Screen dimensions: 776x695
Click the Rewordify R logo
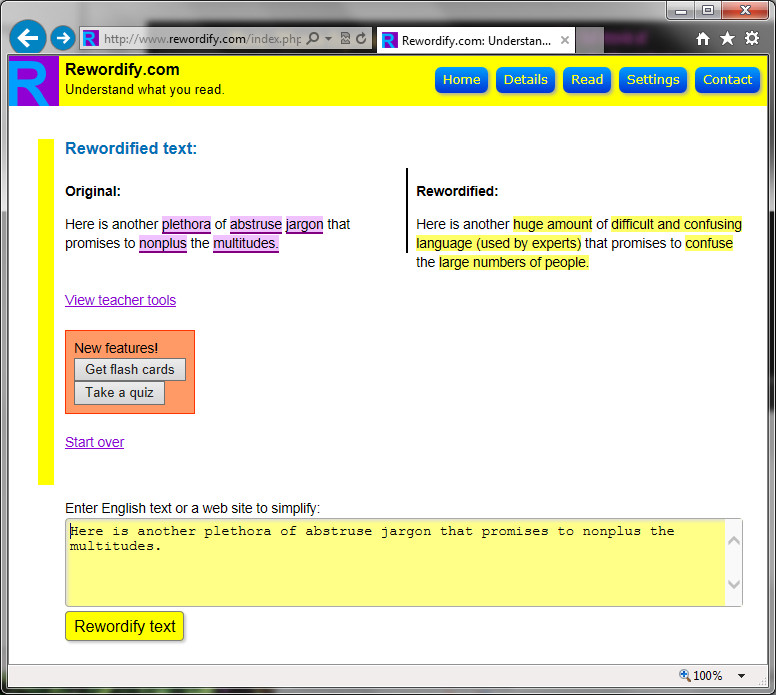[x=33, y=81]
